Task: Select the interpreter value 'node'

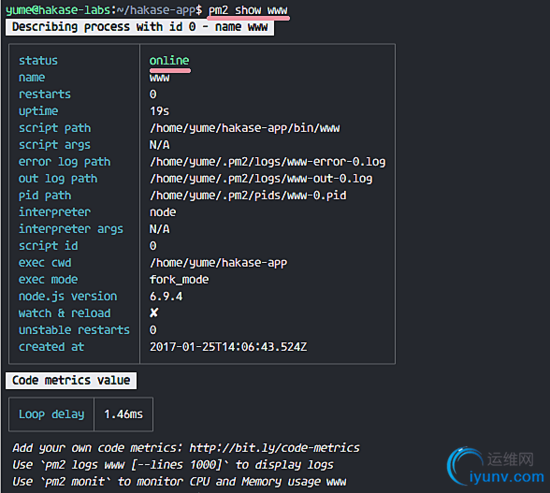Action: [163, 212]
